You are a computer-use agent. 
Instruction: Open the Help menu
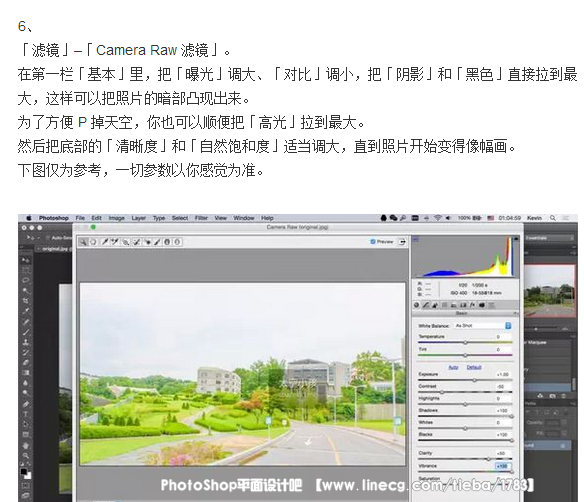point(267,218)
